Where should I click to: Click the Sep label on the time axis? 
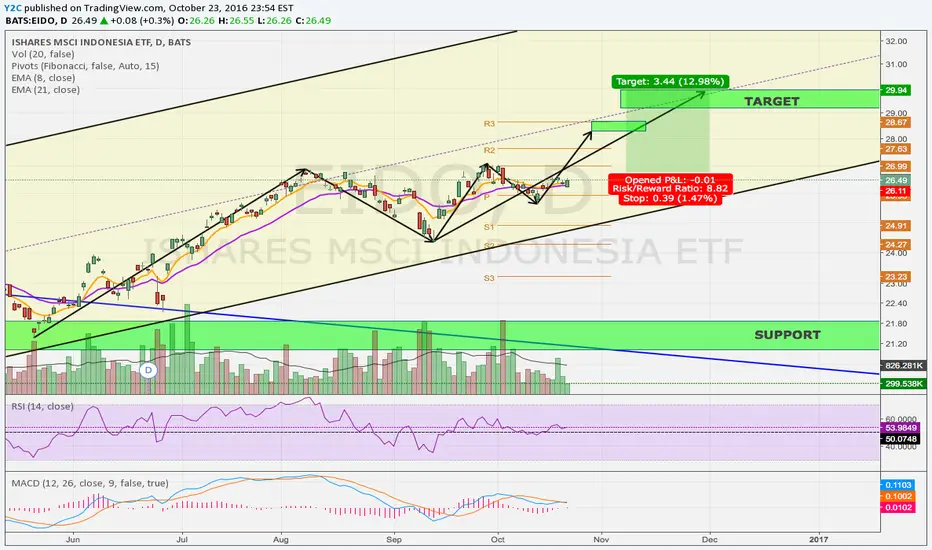point(393,540)
